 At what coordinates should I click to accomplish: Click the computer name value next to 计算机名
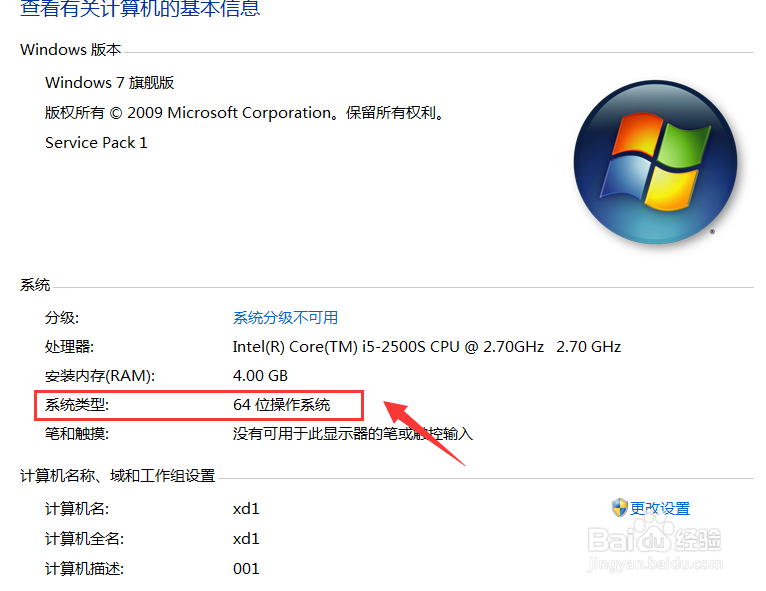[x=246, y=509]
